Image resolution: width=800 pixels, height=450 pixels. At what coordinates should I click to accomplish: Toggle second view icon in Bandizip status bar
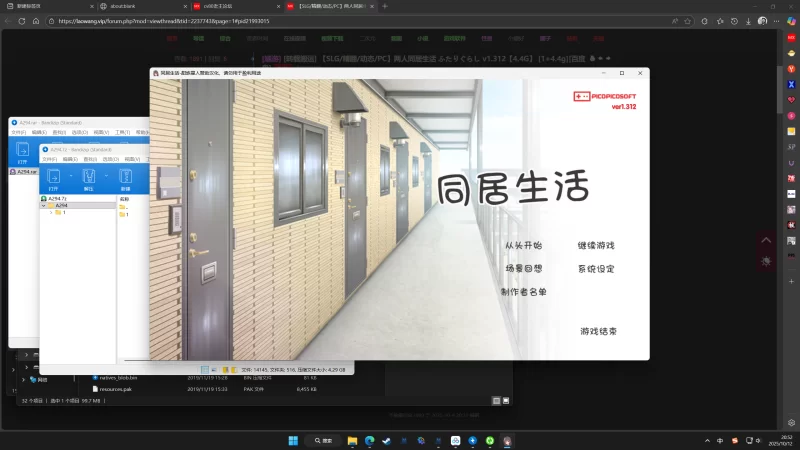[214, 370]
